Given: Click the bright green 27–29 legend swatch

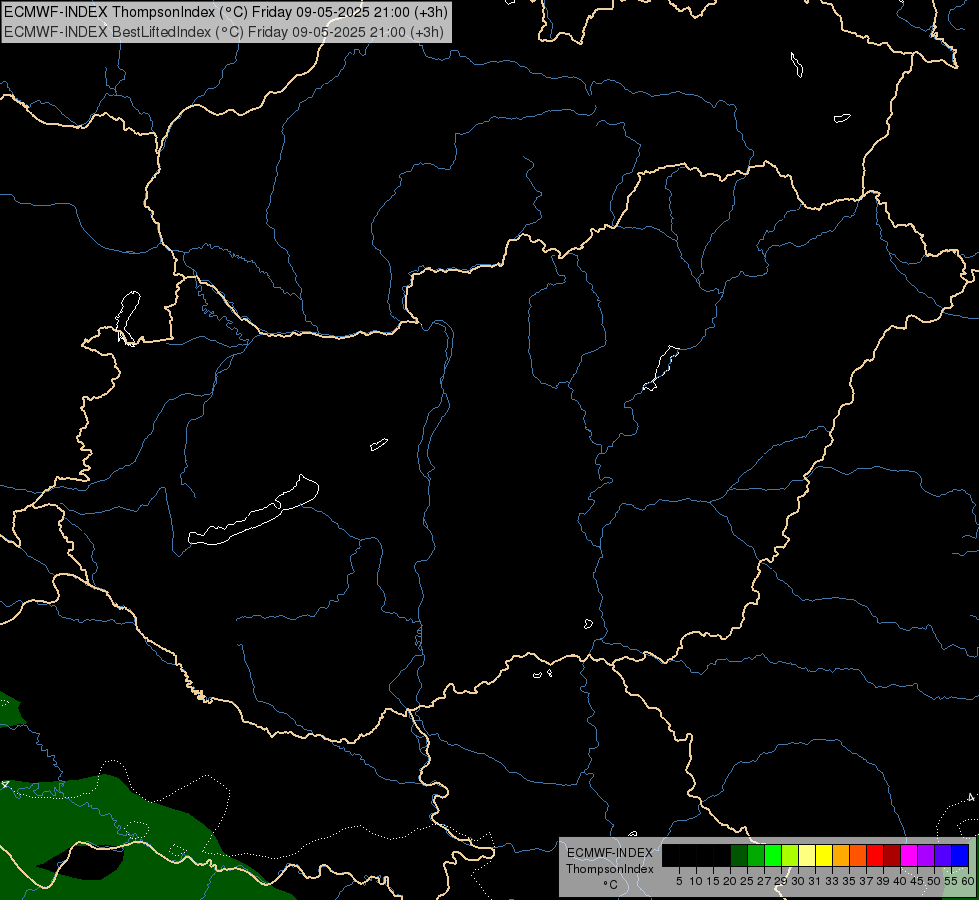Looking at the screenshot, I should [x=773, y=855].
